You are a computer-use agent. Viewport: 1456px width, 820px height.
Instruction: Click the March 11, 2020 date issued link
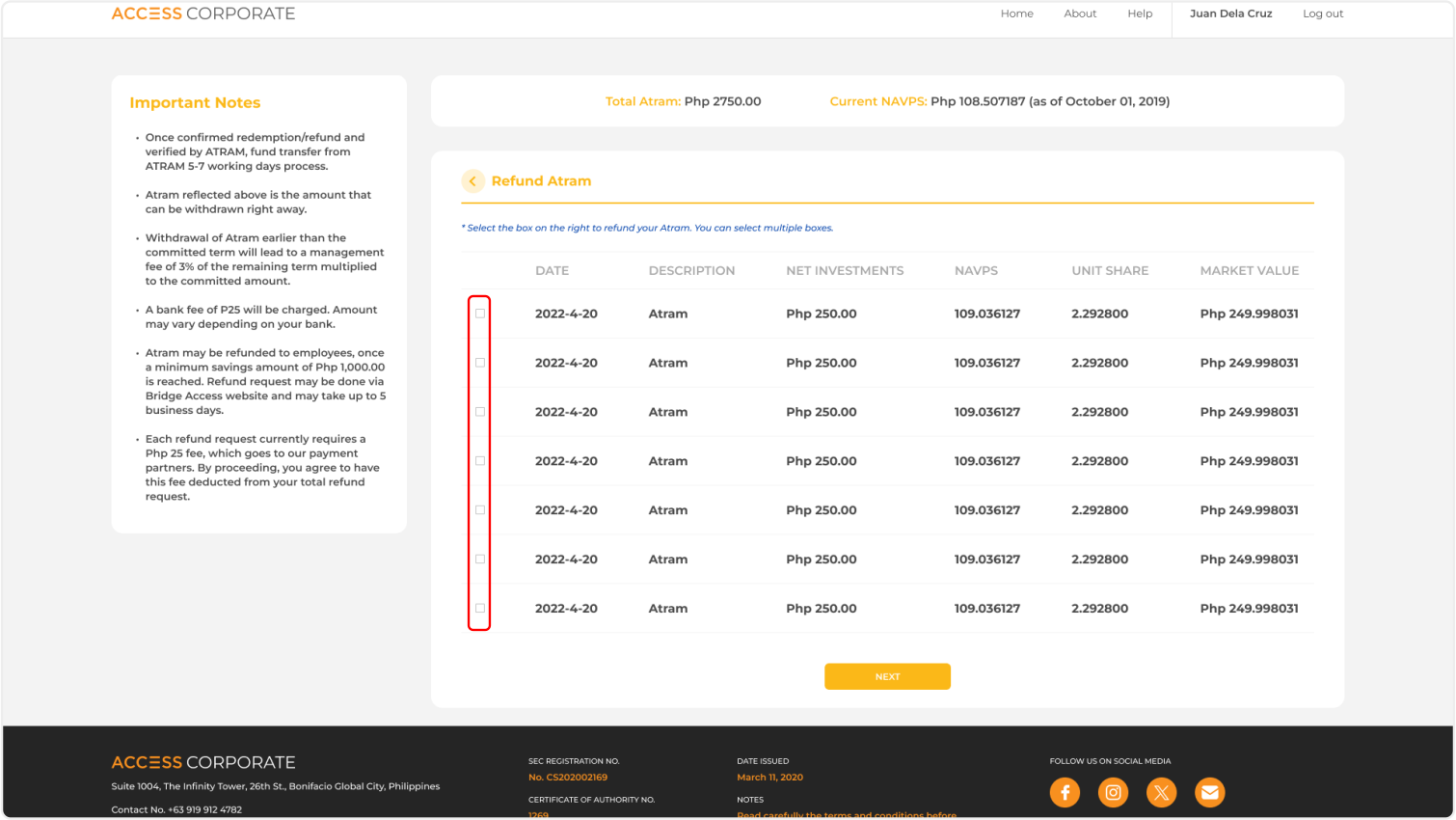769,778
